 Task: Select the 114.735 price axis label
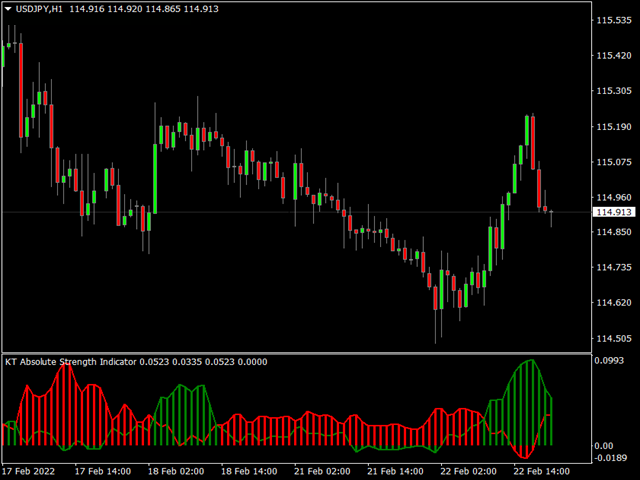point(613,267)
